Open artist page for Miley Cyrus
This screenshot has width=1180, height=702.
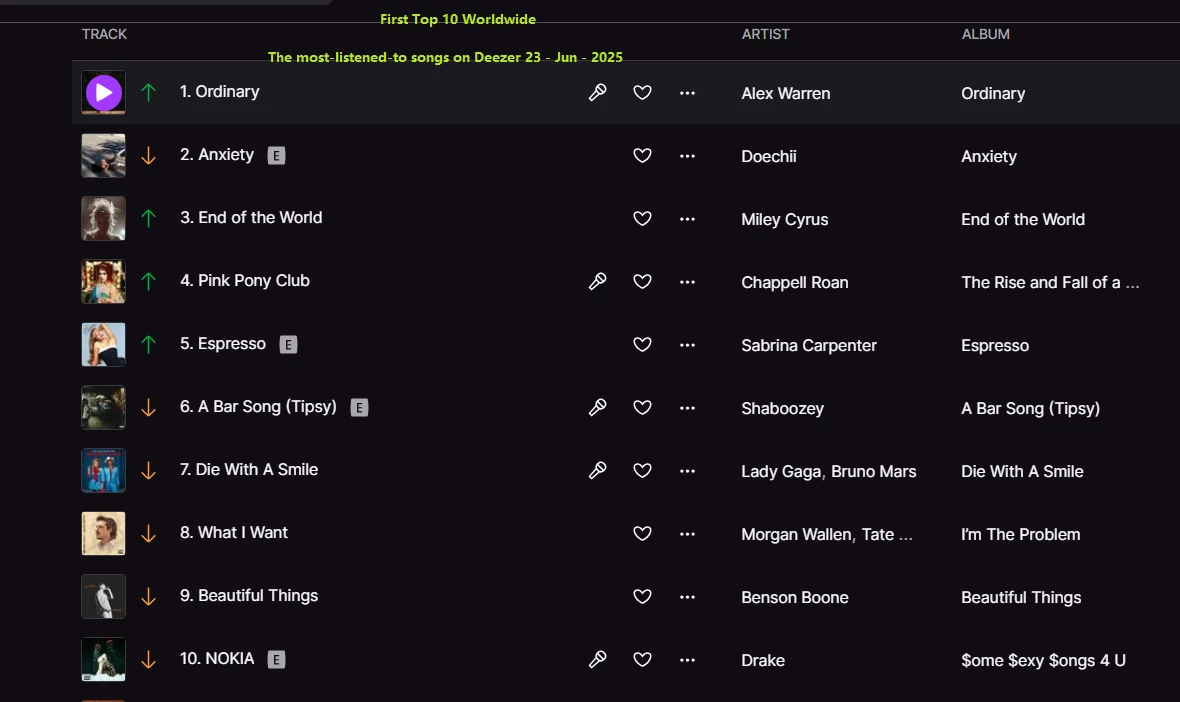[x=784, y=220]
